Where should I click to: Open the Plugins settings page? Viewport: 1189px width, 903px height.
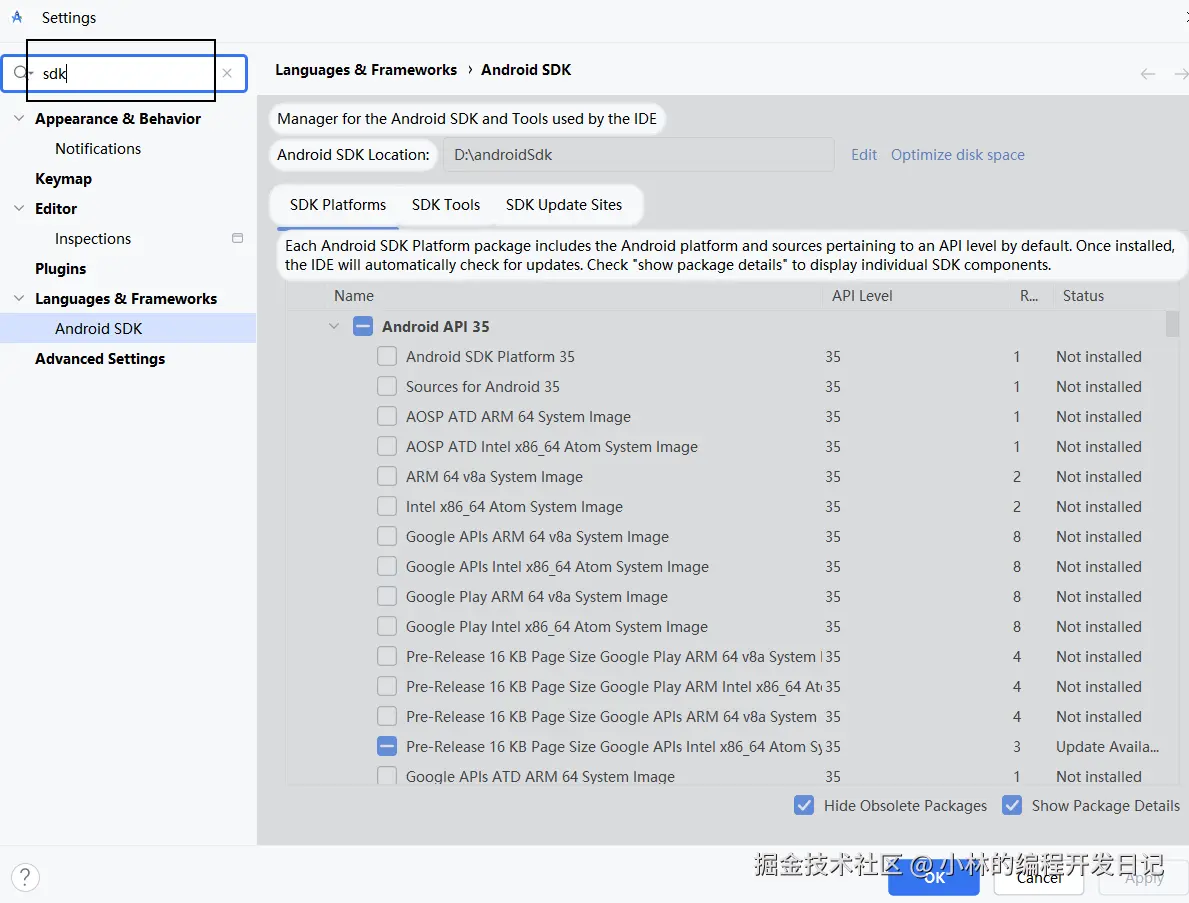coord(61,268)
